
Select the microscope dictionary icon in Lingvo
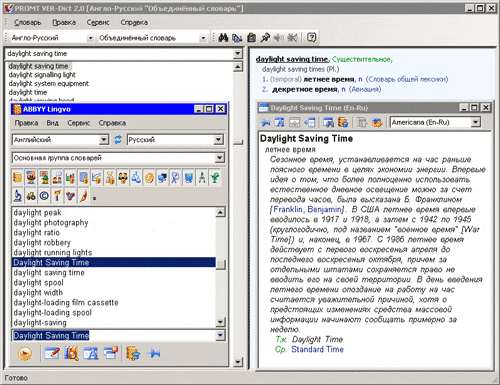click(18, 196)
